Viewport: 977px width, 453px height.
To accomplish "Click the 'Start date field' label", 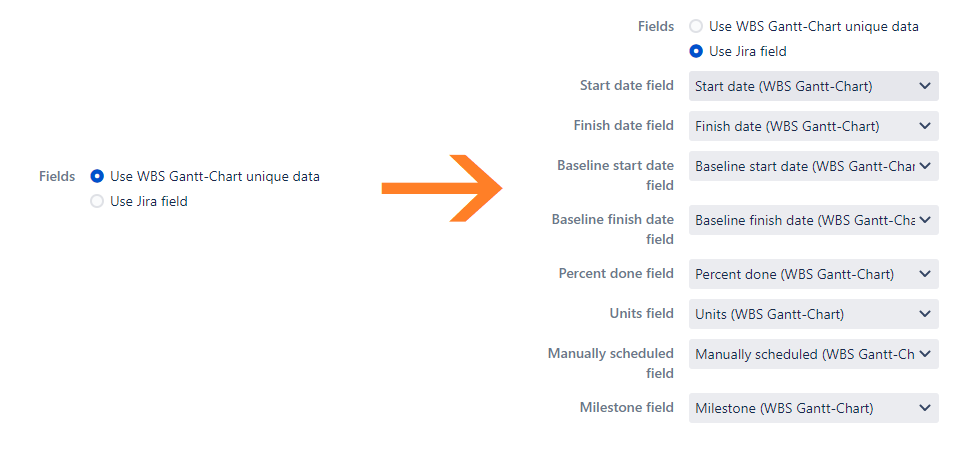I will tap(626, 86).
